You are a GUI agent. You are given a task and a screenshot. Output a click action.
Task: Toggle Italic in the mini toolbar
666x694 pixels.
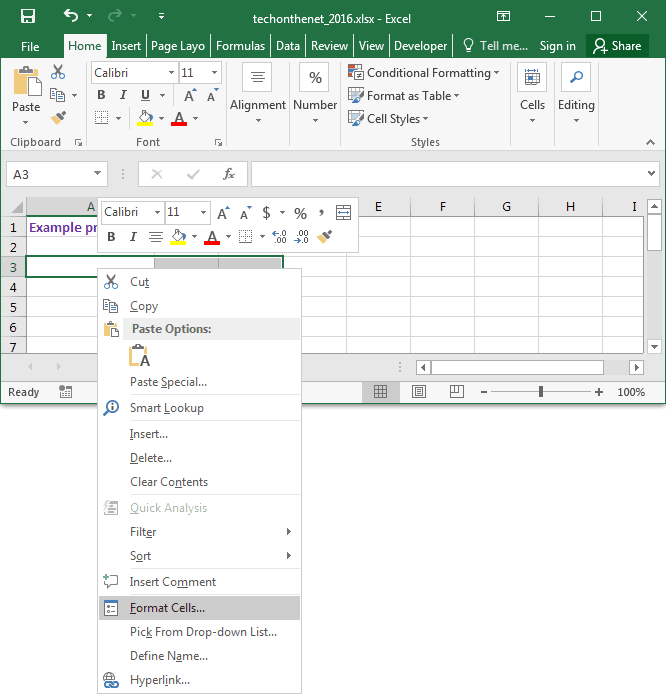pyautogui.click(x=133, y=237)
